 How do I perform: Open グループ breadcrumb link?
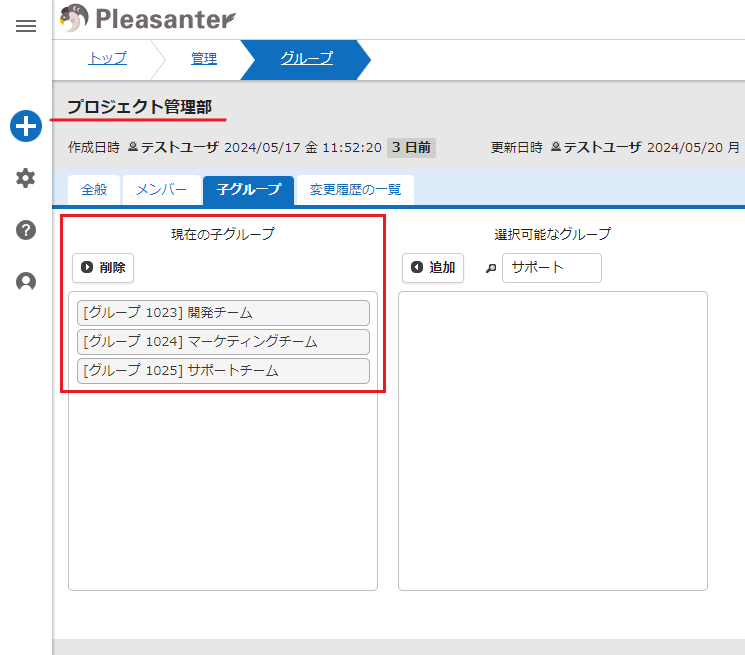(x=306, y=58)
